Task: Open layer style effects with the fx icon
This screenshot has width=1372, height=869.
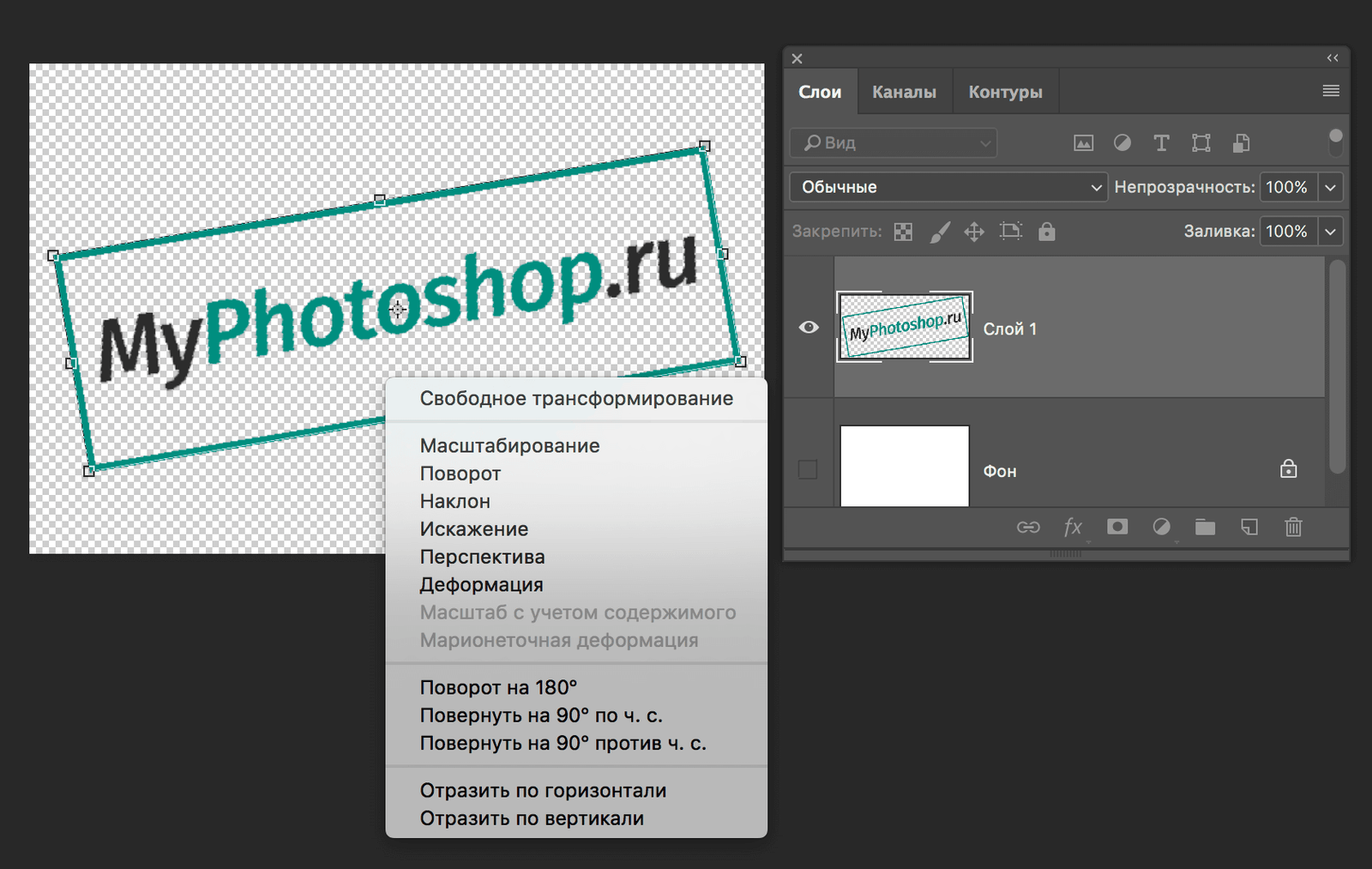Action: tap(1073, 528)
